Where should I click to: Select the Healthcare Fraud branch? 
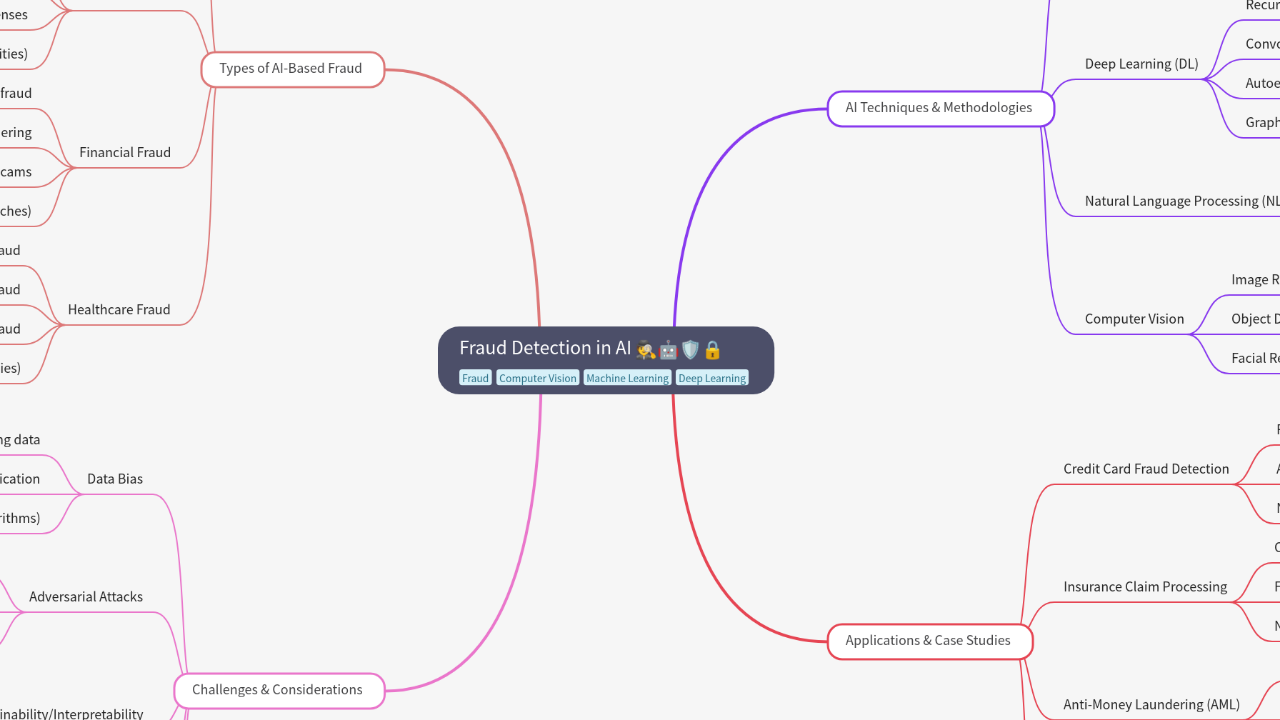pyautogui.click(x=119, y=310)
